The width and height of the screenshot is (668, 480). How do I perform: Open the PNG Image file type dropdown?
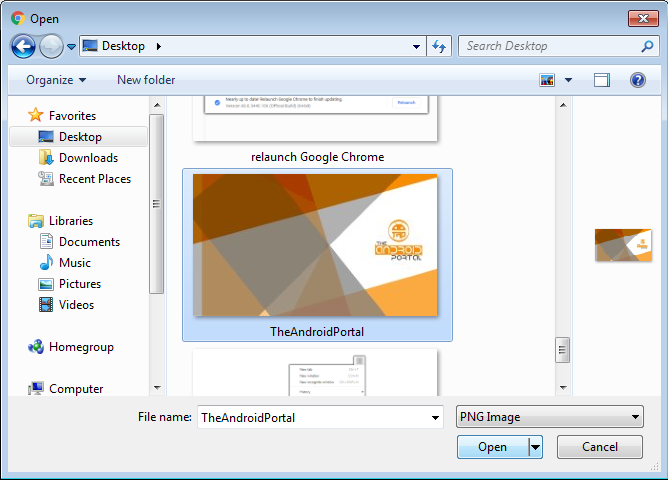[x=550, y=417]
